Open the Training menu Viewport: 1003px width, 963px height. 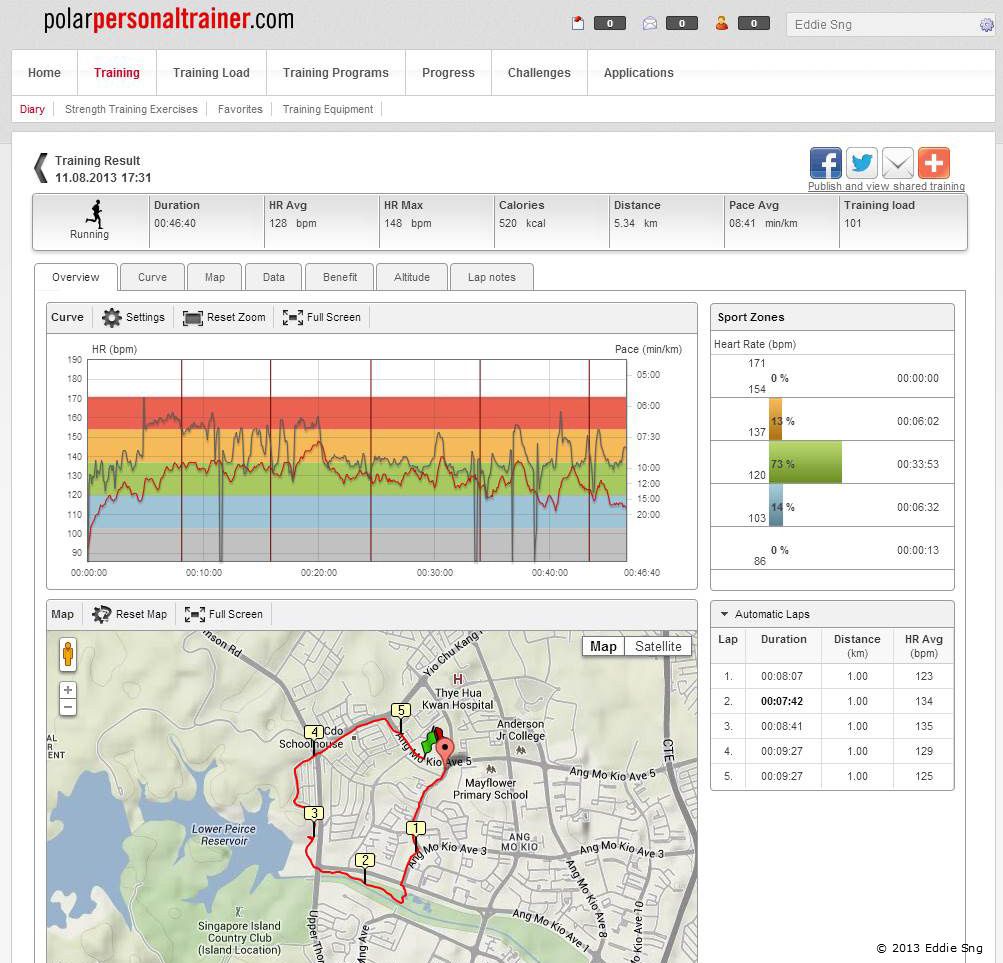[116, 73]
